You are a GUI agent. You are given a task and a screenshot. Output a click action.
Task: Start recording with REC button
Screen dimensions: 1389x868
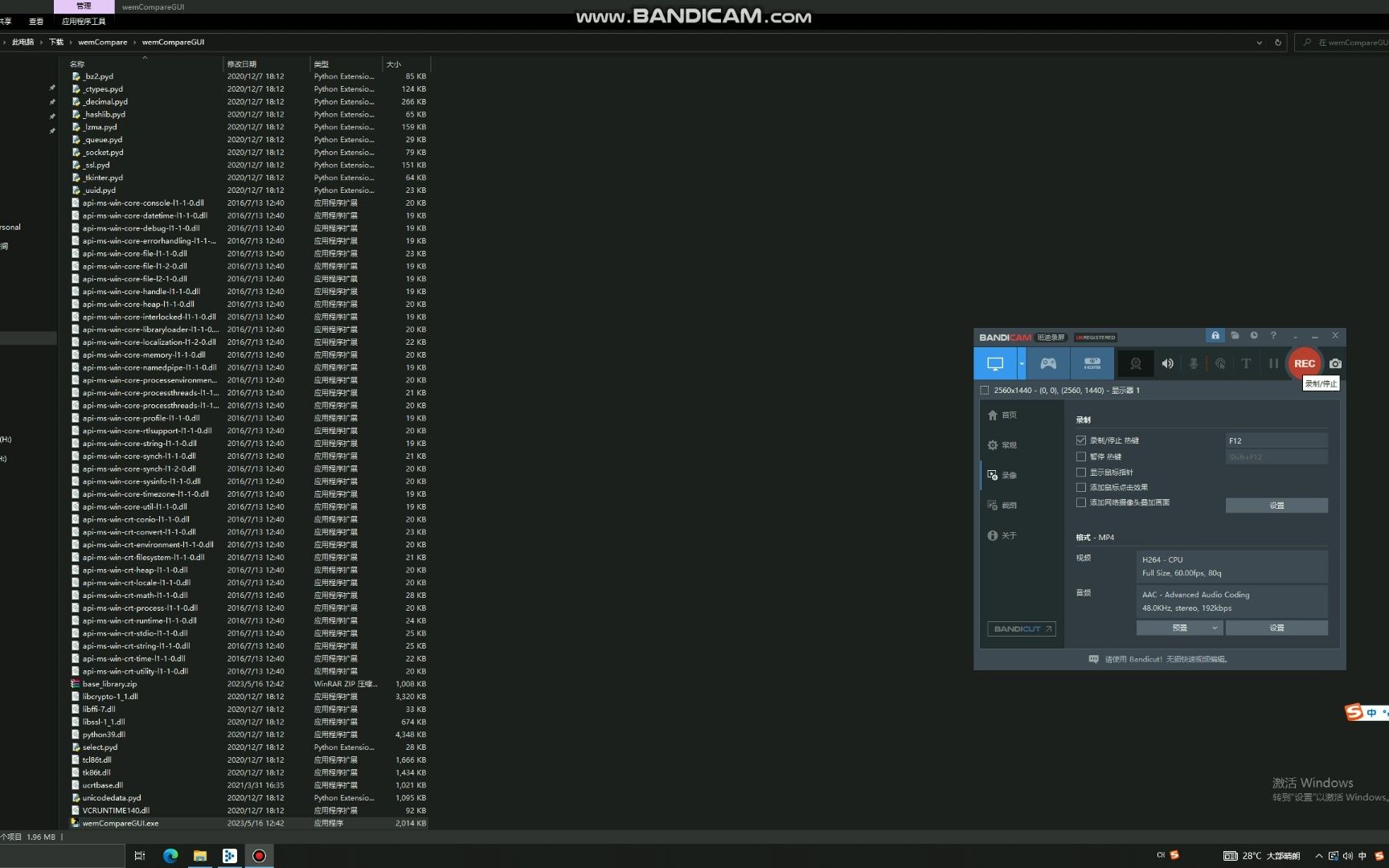pyautogui.click(x=1304, y=363)
